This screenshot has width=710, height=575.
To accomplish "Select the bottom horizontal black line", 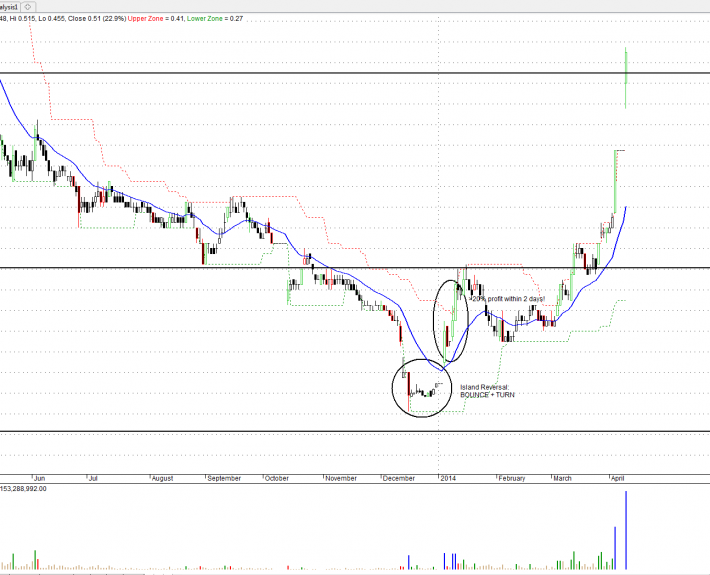I will (300, 432).
